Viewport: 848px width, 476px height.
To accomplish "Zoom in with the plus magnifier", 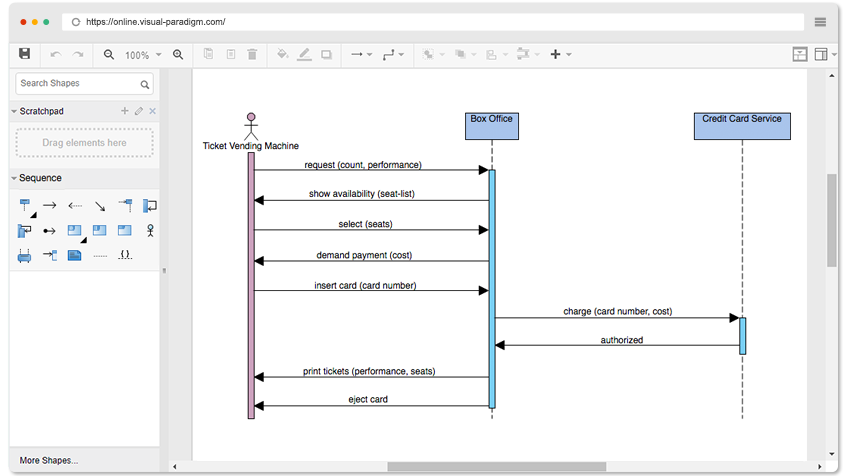I will 178,55.
